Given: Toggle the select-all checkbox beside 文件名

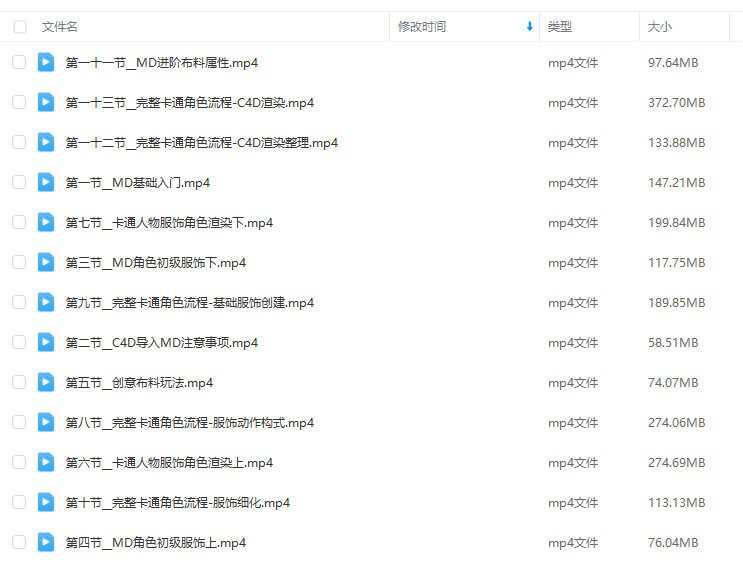Looking at the screenshot, I should click(x=20, y=27).
